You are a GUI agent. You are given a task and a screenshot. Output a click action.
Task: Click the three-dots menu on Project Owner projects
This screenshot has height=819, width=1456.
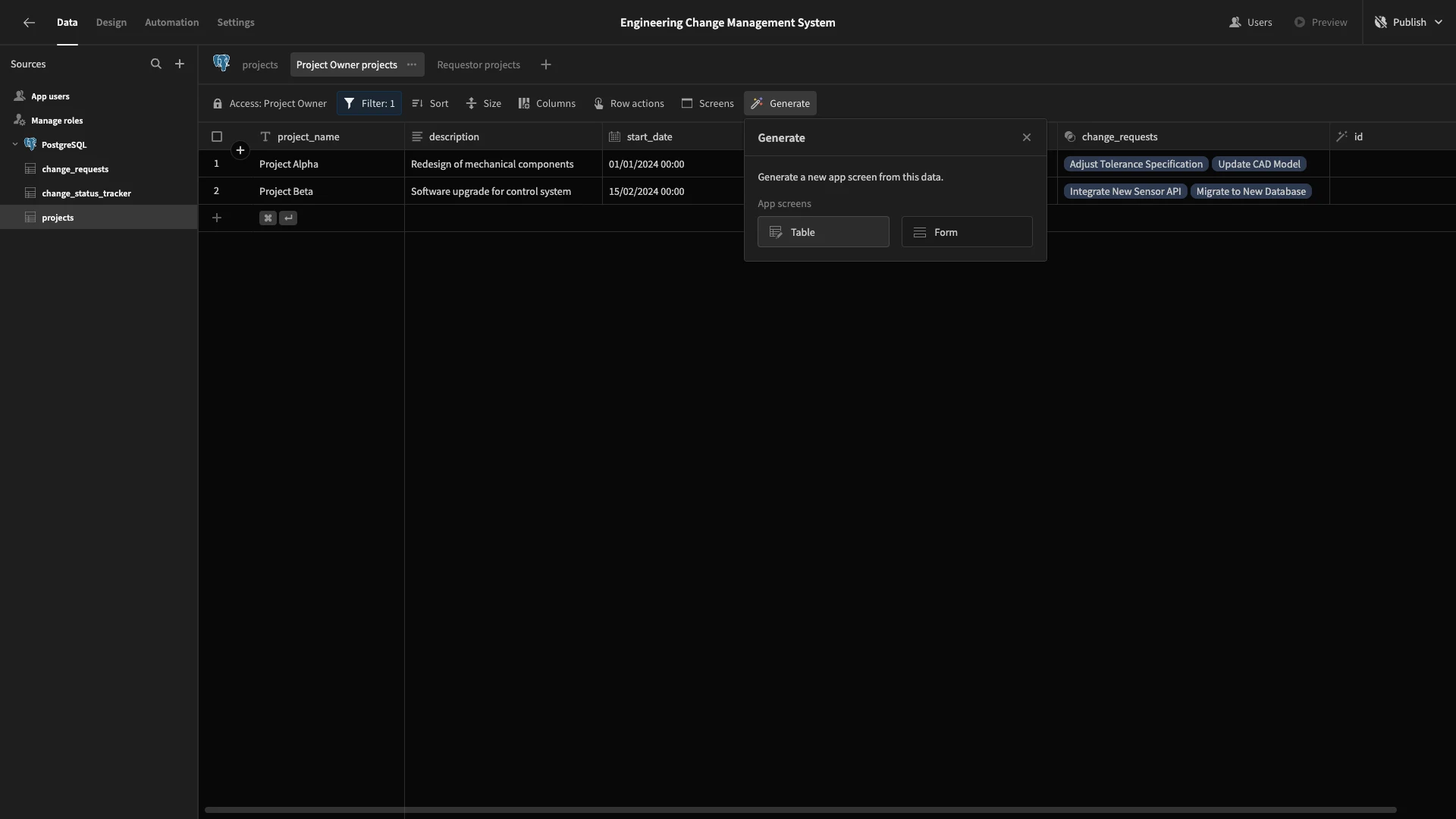pos(412,64)
